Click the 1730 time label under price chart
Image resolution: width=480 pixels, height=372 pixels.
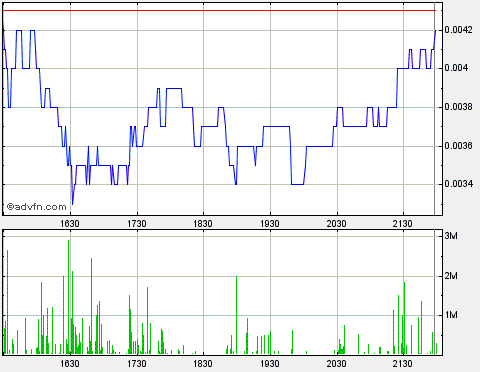click(x=137, y=224)
